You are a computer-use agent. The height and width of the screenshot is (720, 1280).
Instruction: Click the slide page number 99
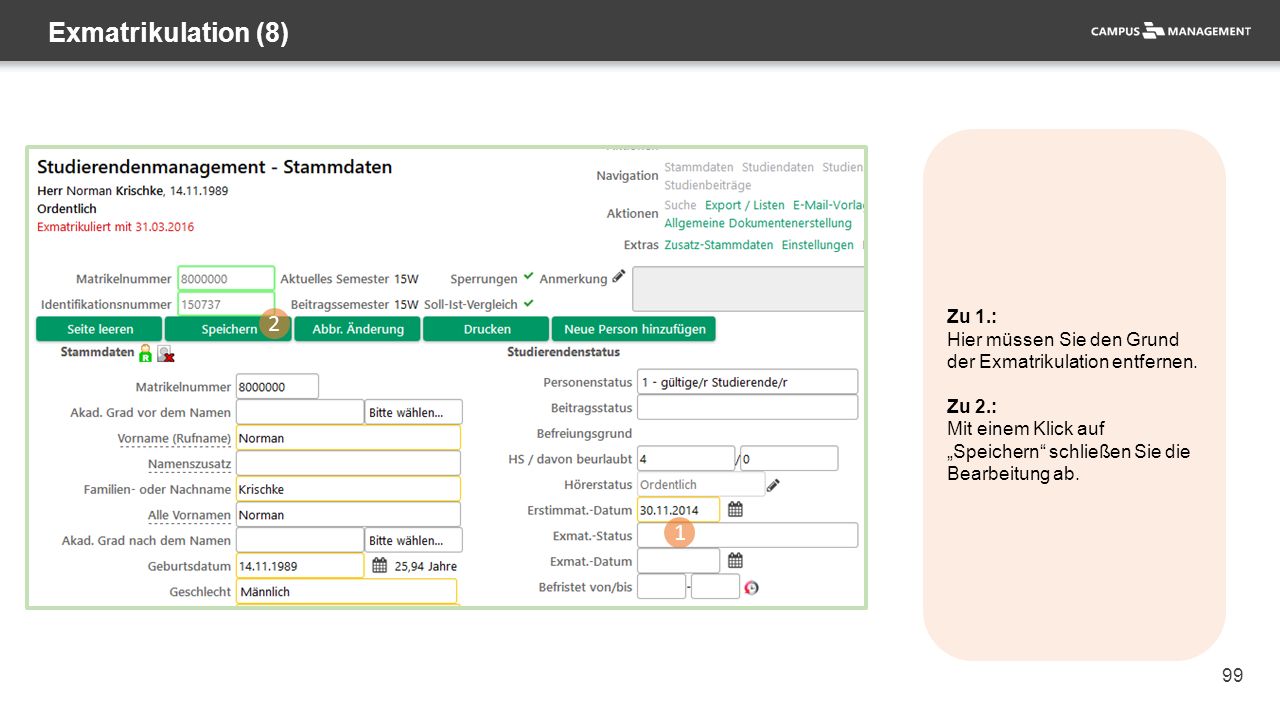(x=1233, y=675)
